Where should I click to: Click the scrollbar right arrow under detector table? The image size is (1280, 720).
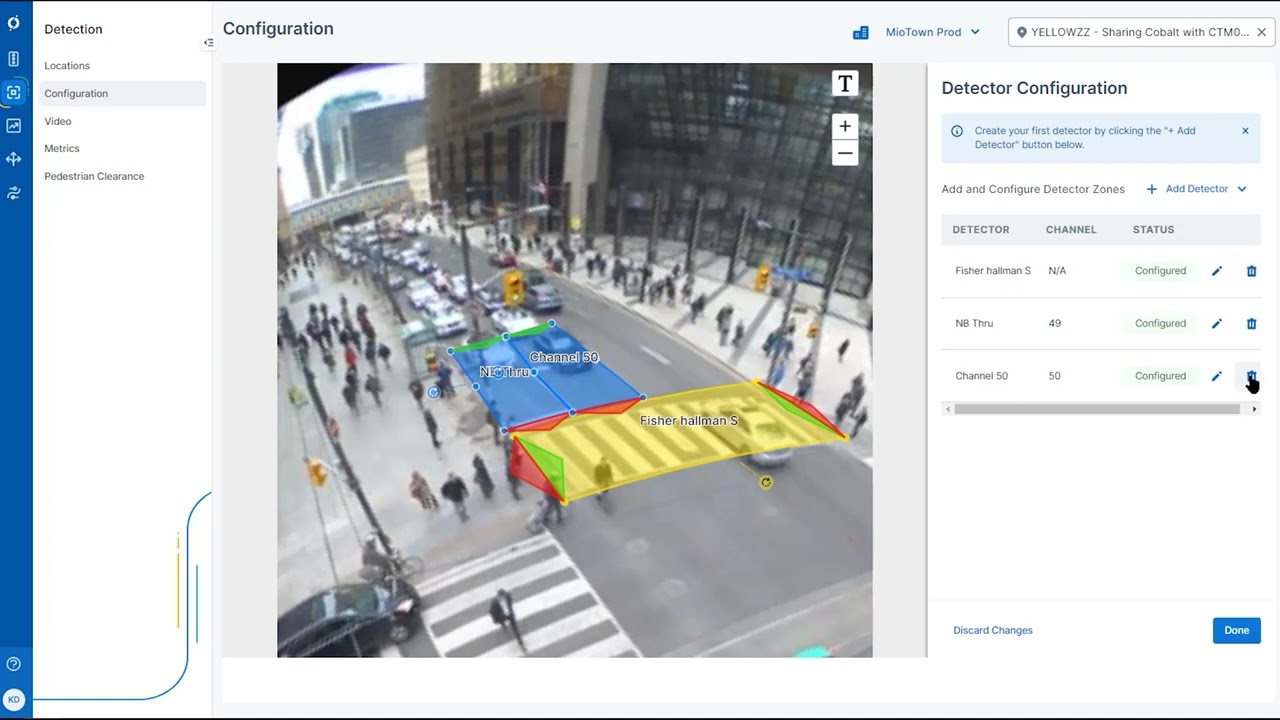click(x=1254, y=409)
